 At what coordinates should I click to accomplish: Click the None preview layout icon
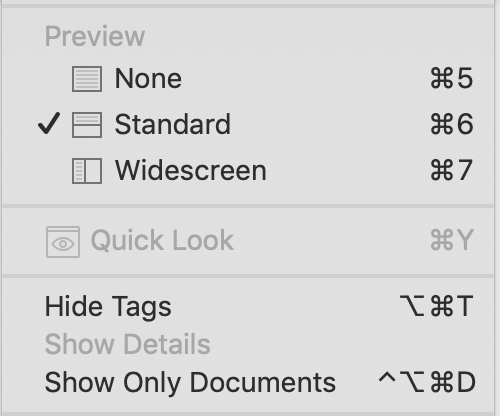[87, 79]
